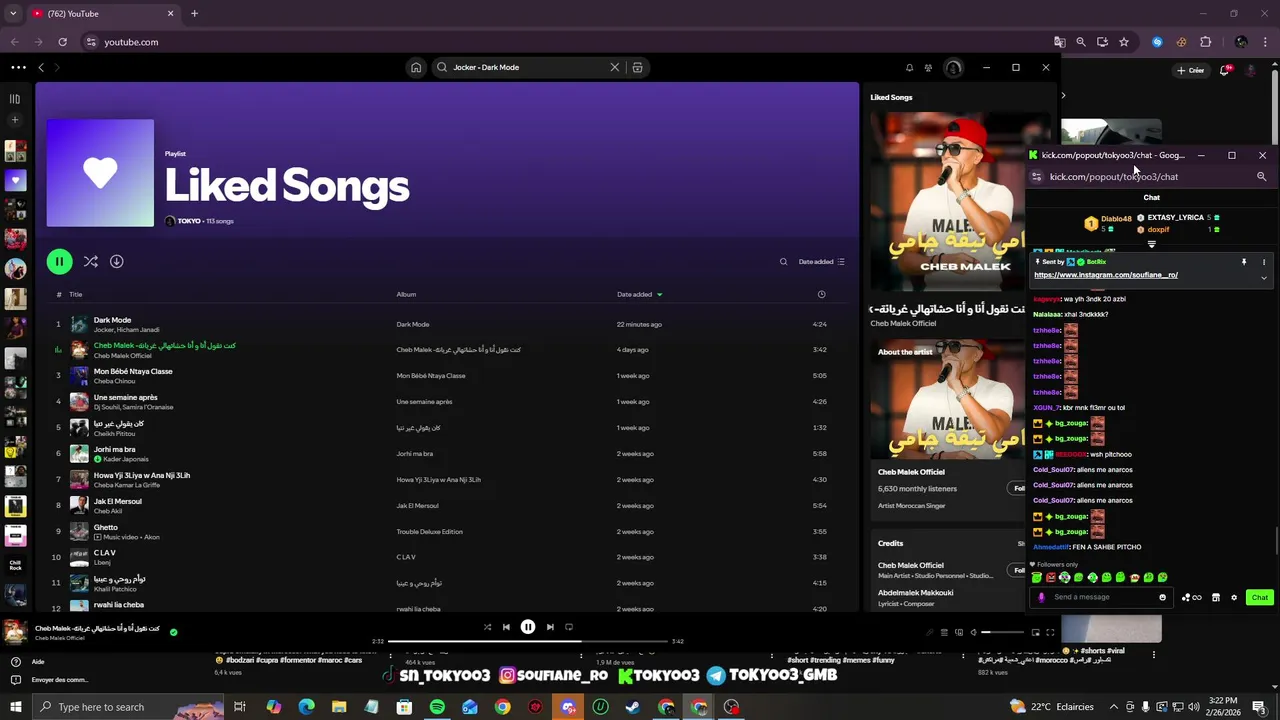Open Spotify from the Windows taskbar

tap(437, 707)
